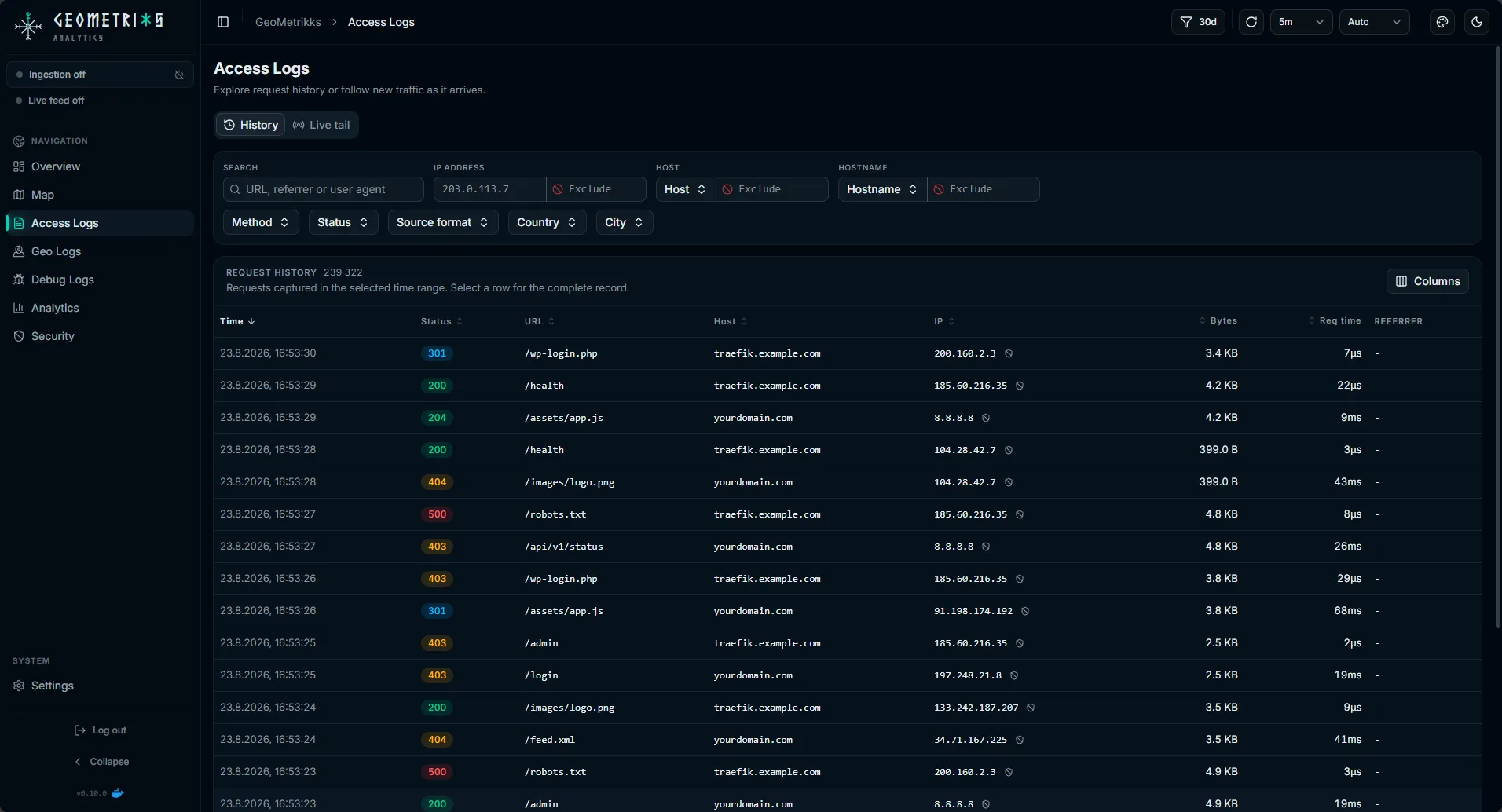Image resolution: width=1502 pixels, height=812 pixels.
Task: Toggle dark mode moon icon
Action: [x=1477, y=22]
